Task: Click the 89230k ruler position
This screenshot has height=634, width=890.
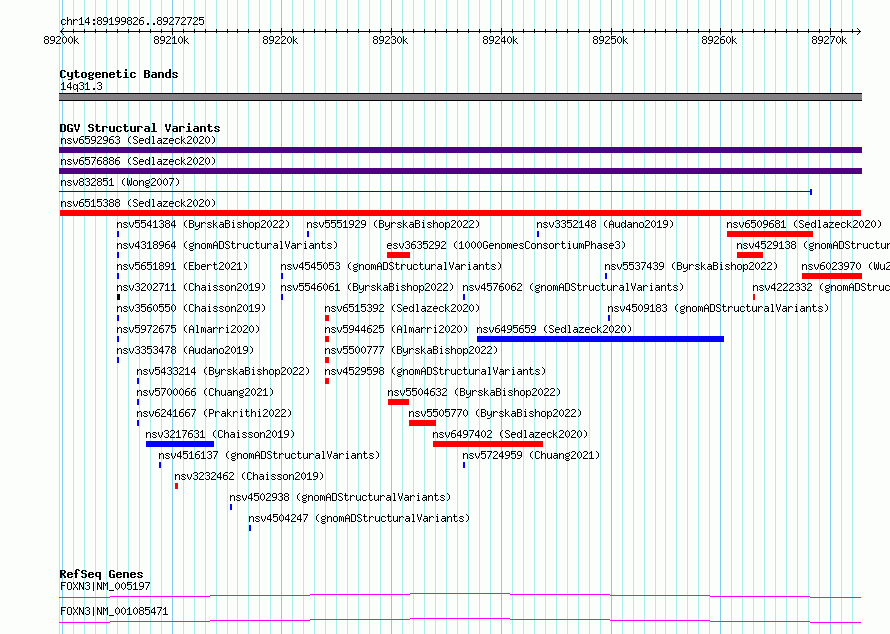Action: tap(390, 40)
